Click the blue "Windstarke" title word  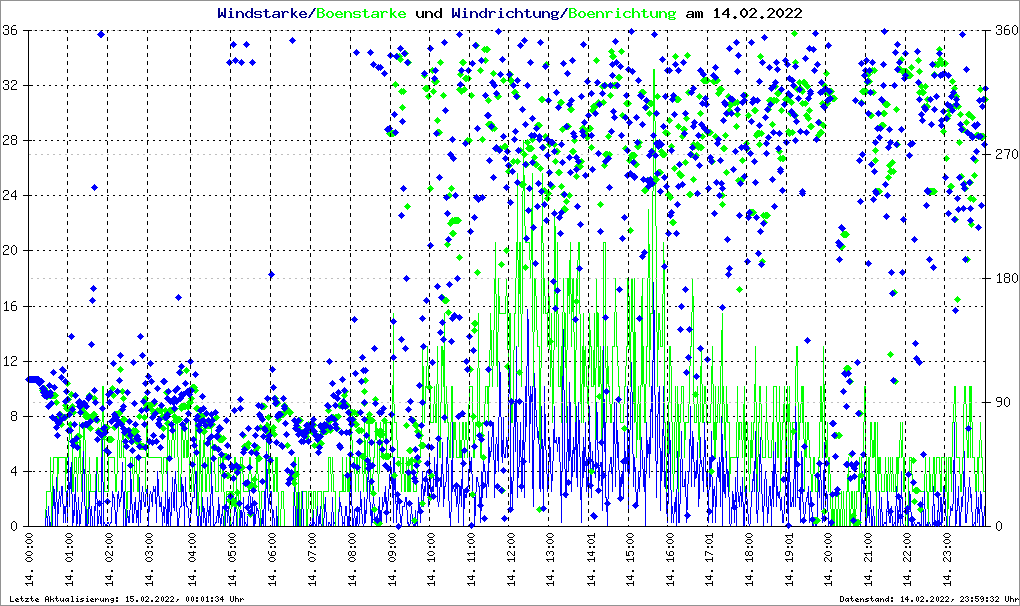264,13
